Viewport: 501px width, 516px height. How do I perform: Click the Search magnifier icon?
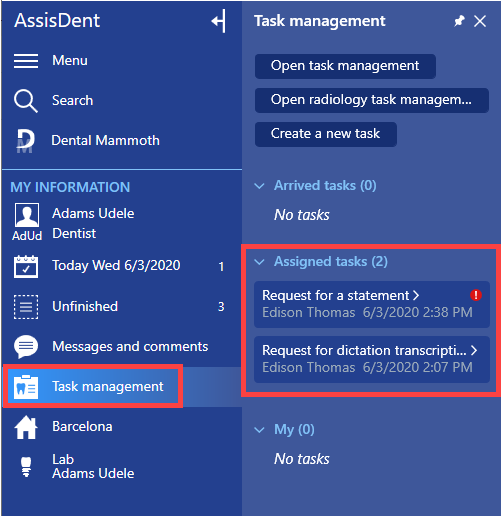coord(26,101)
